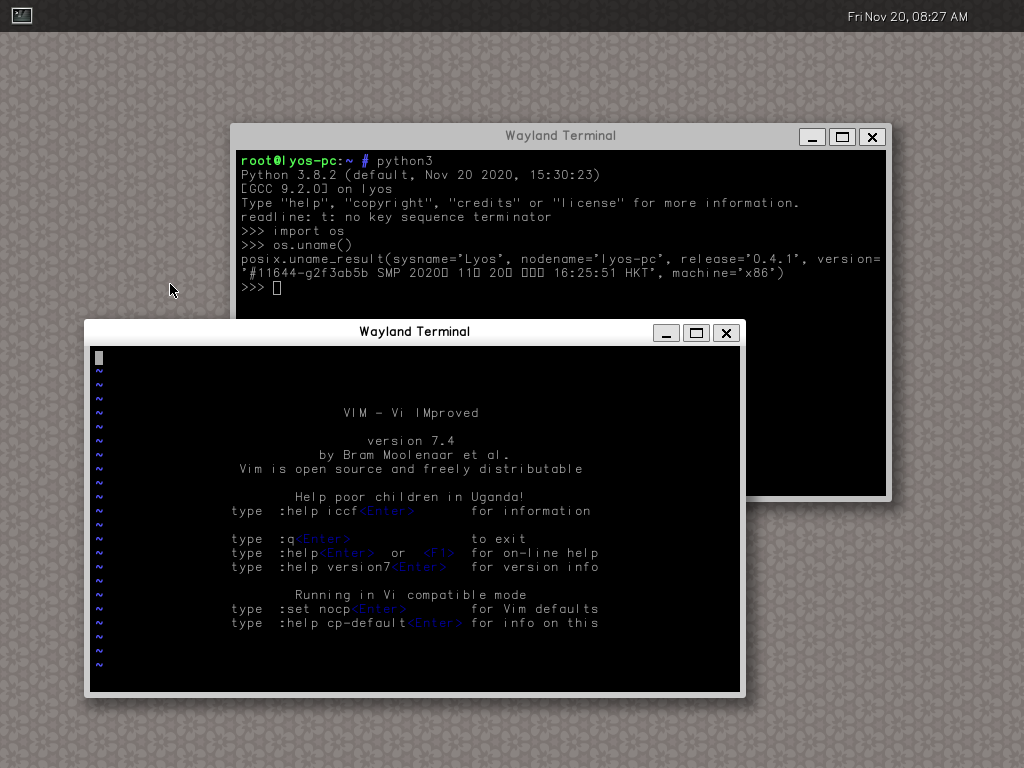Viewport: 1024px width, 768px height.
Task: Launch the terminal from the top bar icon
Action: coord(21,15)
